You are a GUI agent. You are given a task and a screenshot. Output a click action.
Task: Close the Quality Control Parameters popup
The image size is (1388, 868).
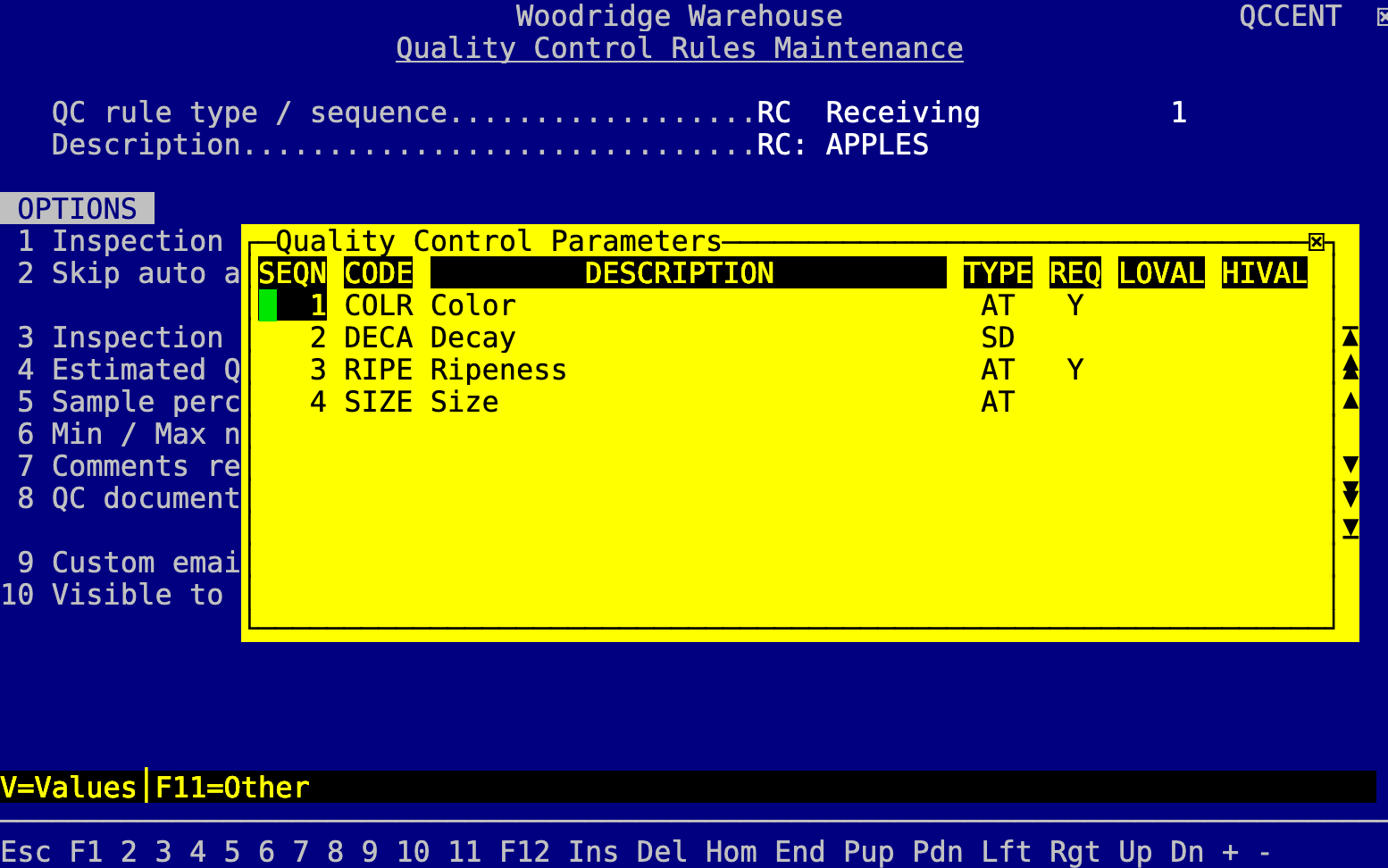1317,242
